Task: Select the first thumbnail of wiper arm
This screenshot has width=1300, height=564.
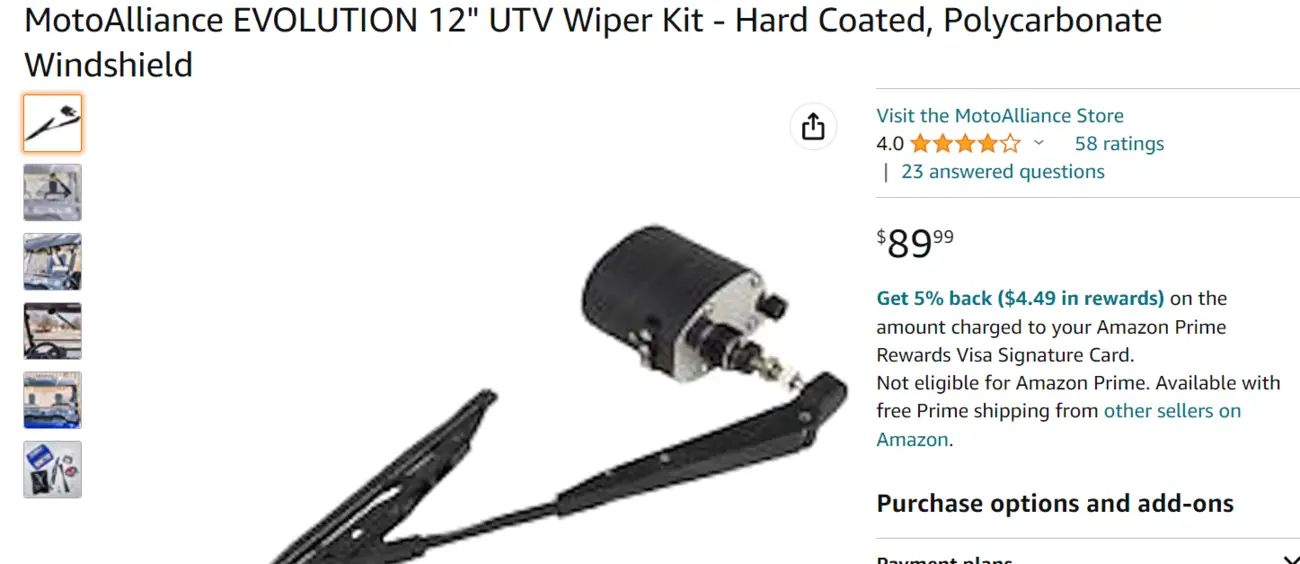Action: coord(53,123)
